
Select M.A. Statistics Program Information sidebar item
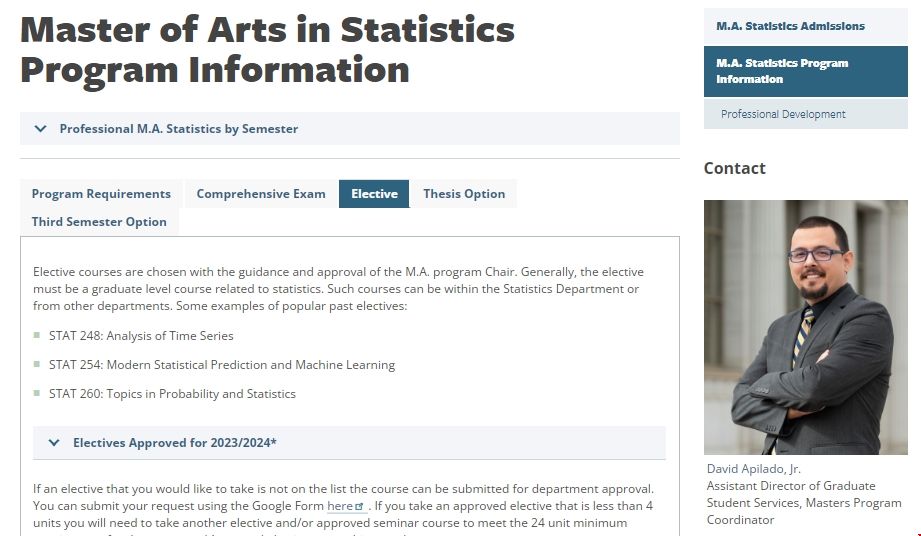pos(782,71)
